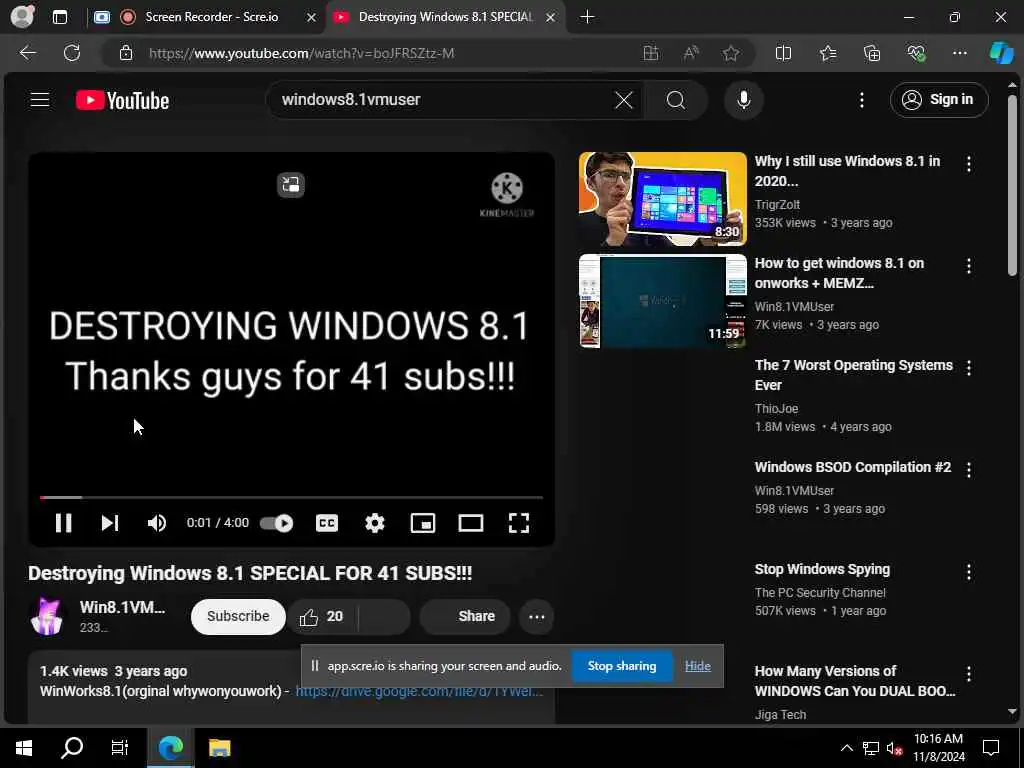The image size is (1024, 768).
Task: Enter fullscreen mode
Action: 519,522
